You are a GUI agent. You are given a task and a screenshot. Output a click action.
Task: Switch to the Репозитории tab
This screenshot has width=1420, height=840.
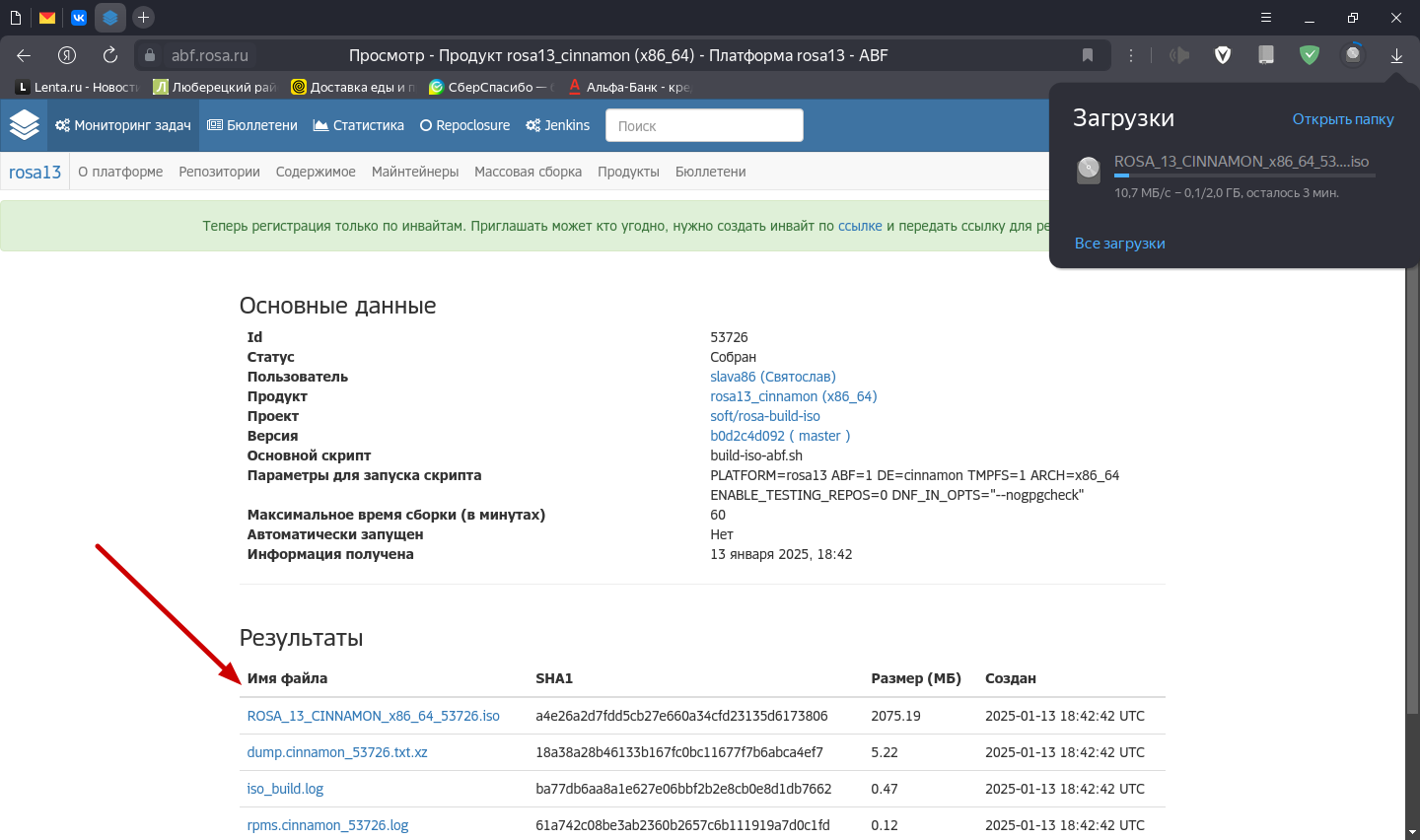pyautogui.click(x=219, y=172)
